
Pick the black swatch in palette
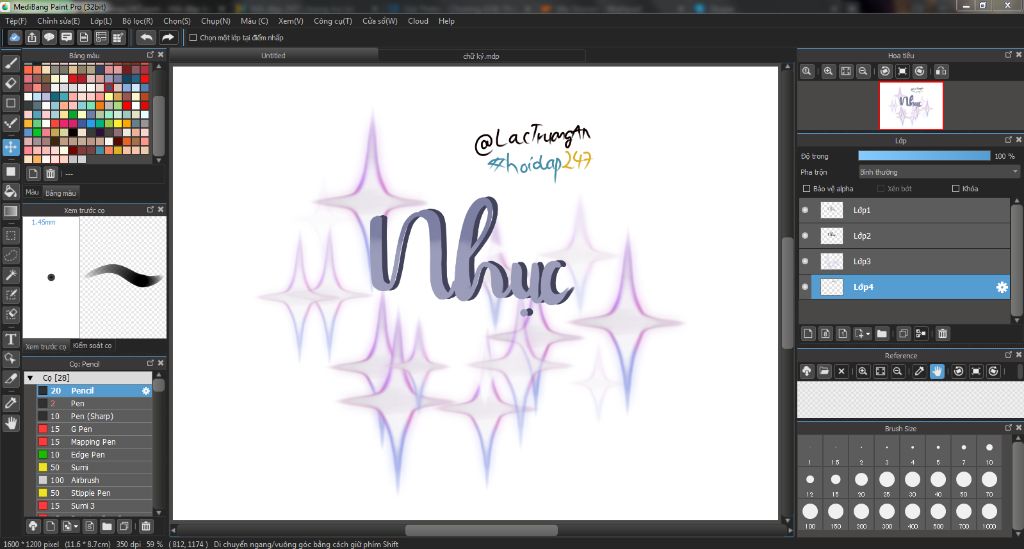click(73, 133)
